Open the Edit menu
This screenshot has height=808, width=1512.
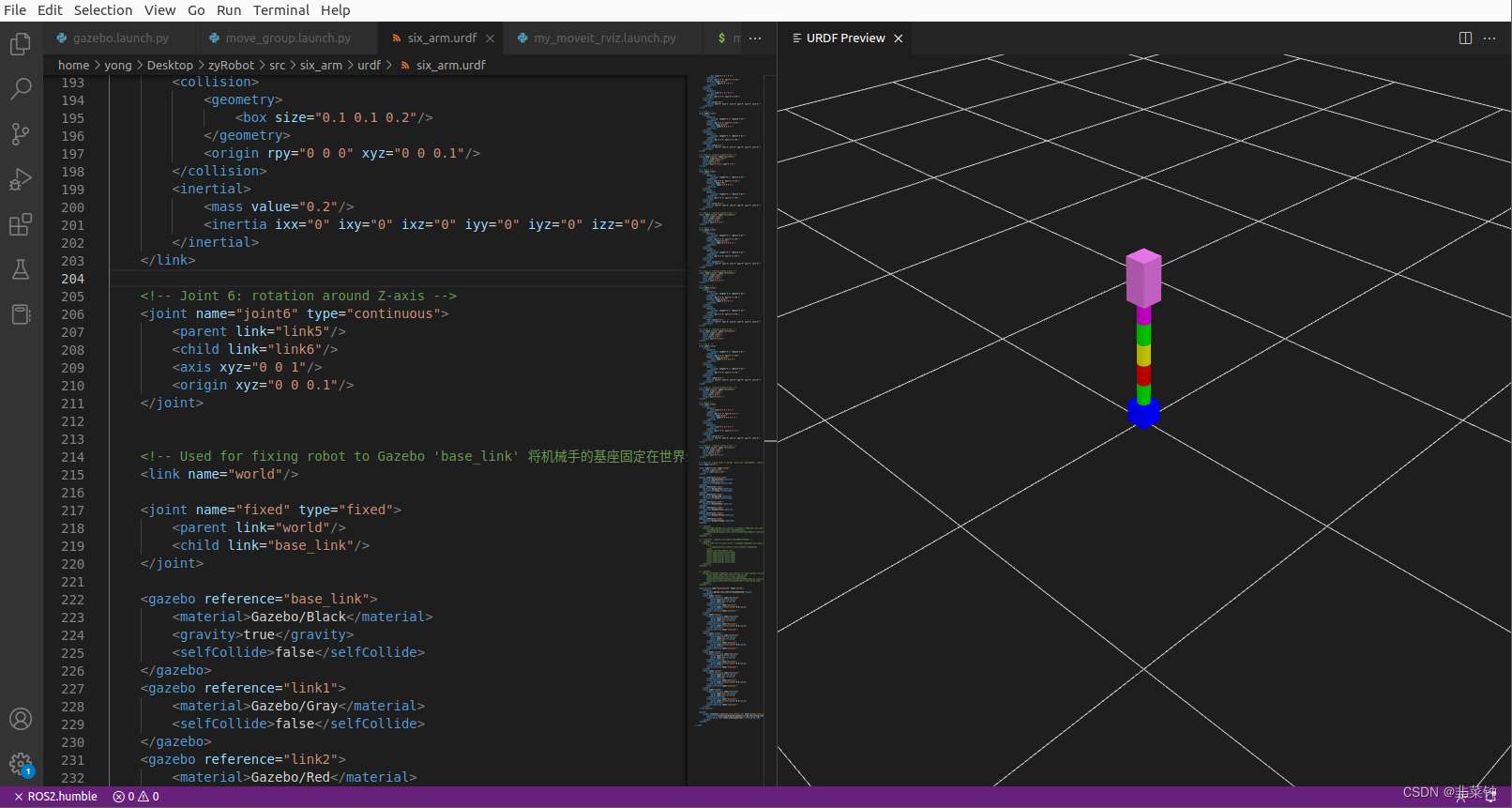[x=50, y=10]
